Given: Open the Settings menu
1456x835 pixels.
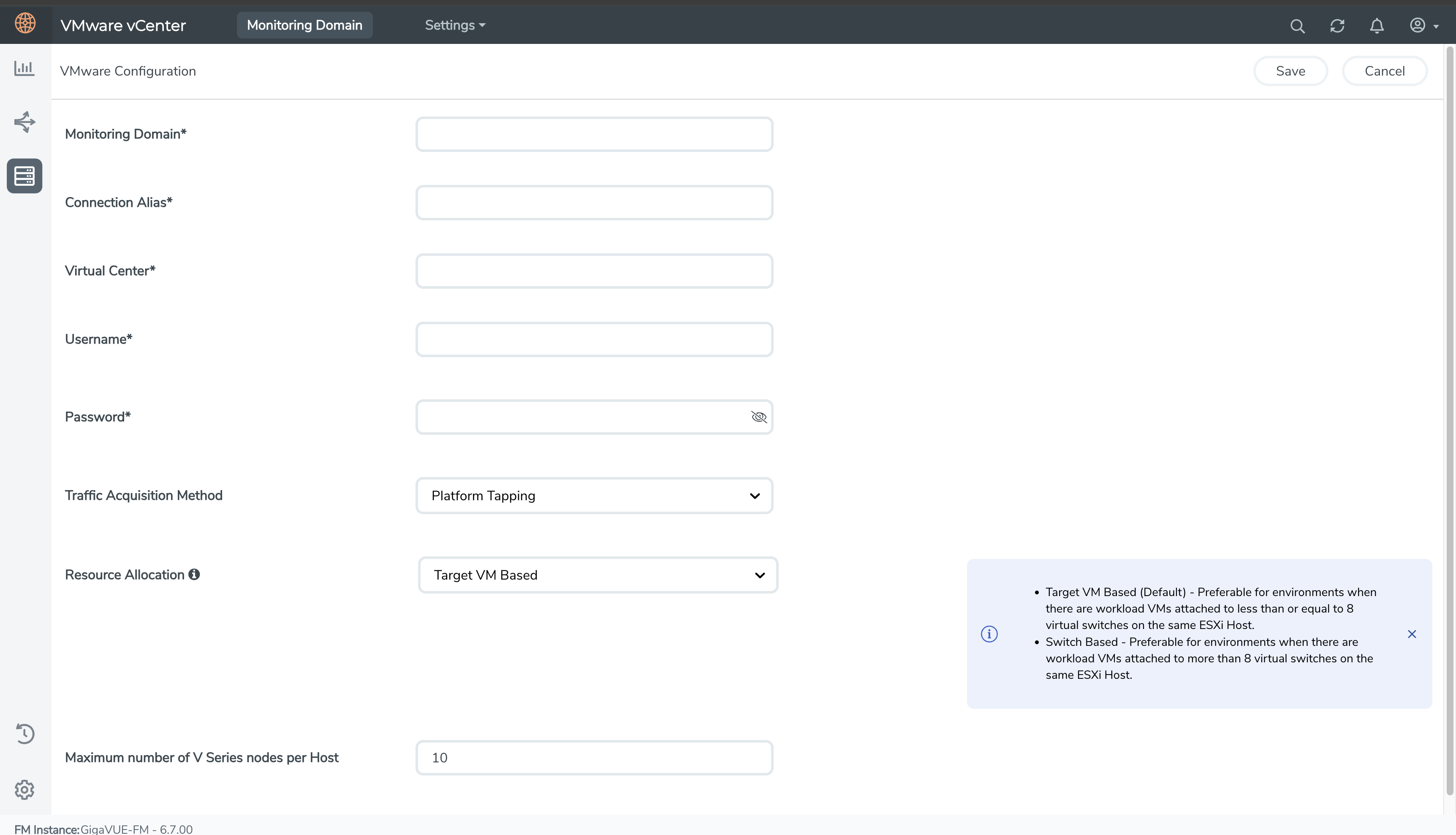Looking at the screenshot, I should pos(454,25).
